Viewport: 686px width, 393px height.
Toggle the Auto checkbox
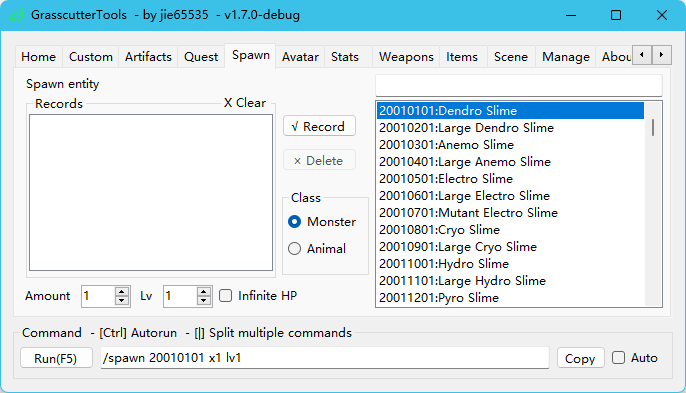(618, 358)
